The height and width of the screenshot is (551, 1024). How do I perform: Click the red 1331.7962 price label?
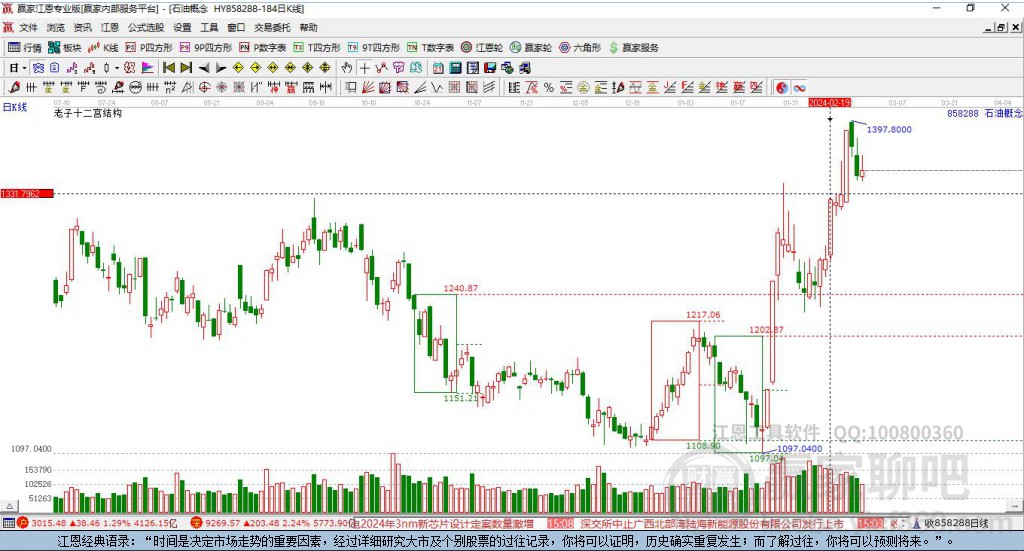(27, 194)
